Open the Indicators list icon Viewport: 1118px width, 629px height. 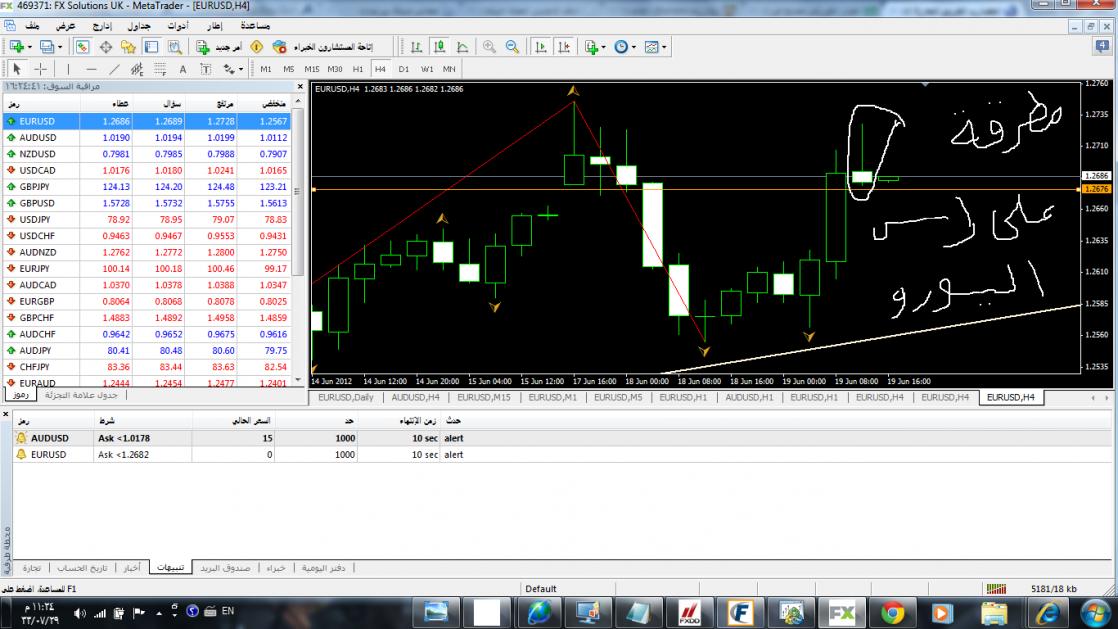coord(591,47)
